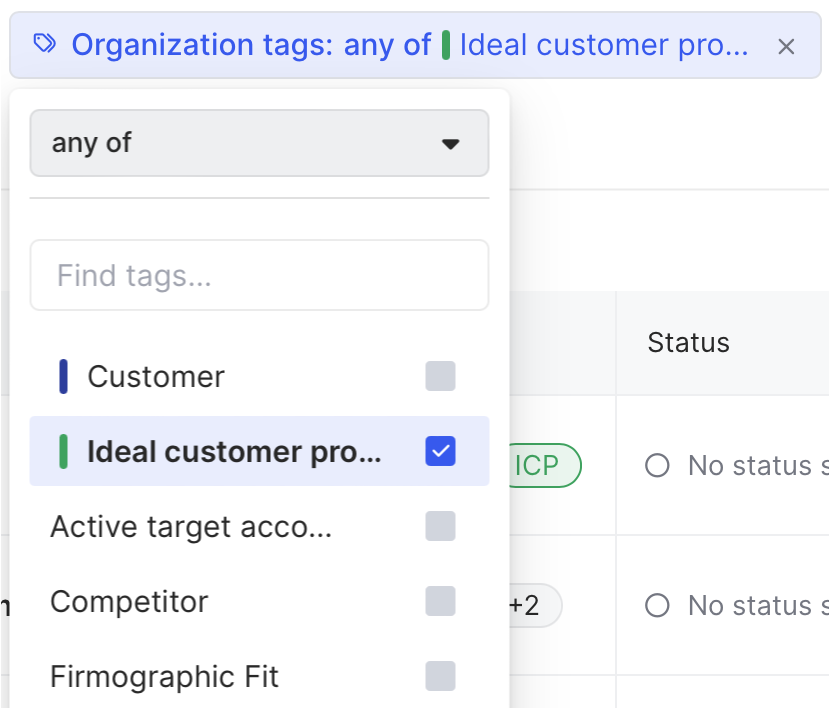Click the Status column header

click(688, 343)
